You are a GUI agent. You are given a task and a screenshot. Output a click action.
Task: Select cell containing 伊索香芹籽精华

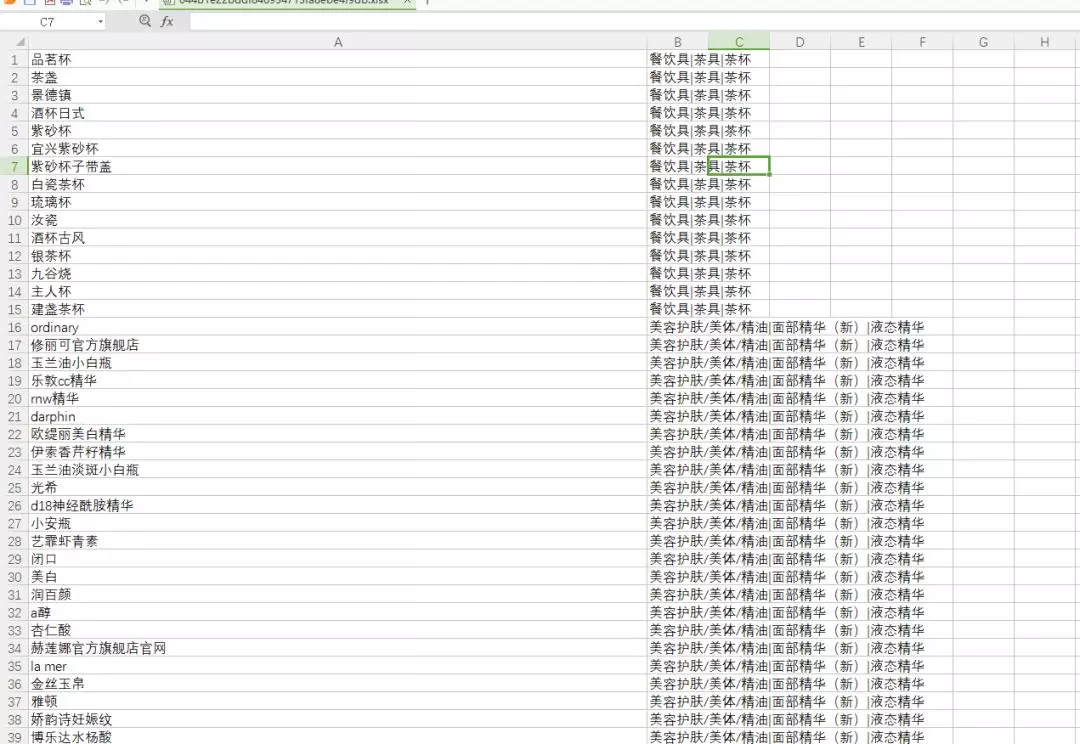[338, 452]
